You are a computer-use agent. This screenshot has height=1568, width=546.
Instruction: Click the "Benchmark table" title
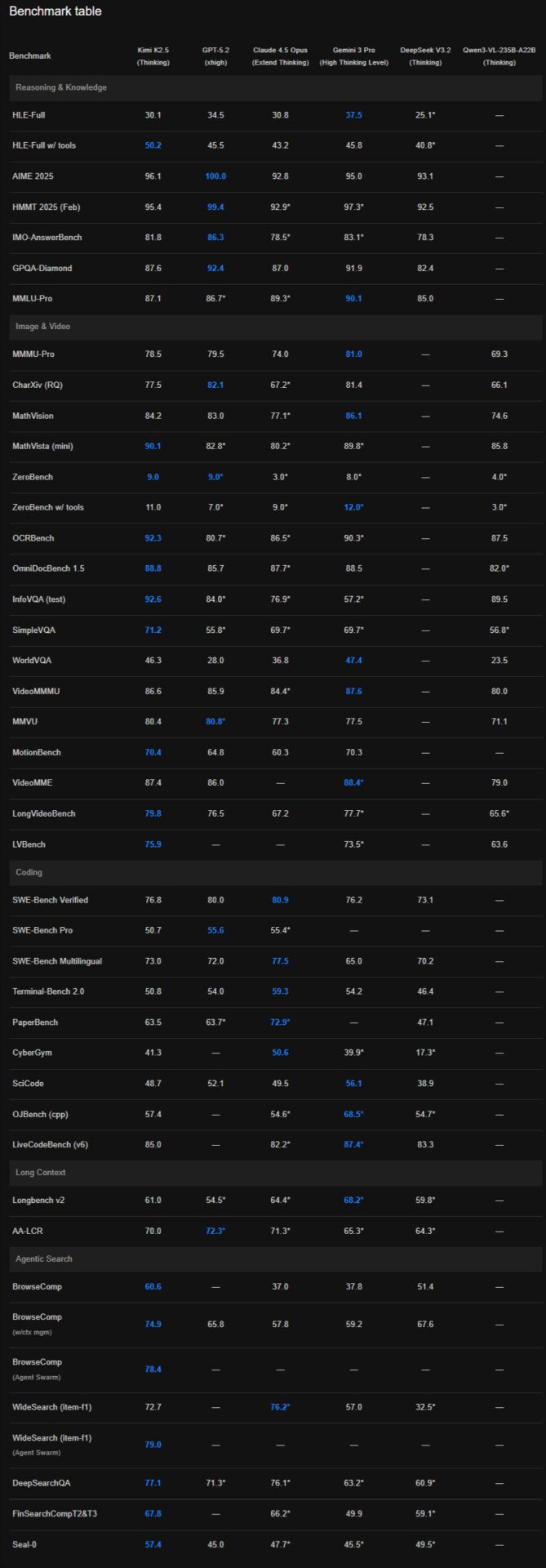[x=55, y=11]
